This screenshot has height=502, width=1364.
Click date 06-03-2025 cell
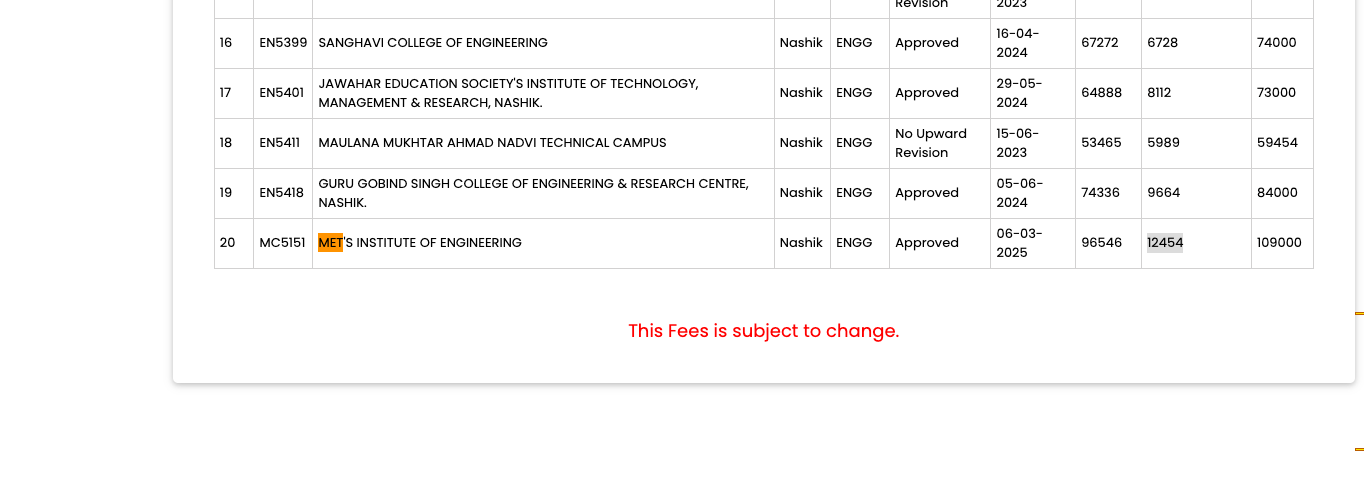pos(1032,244)
